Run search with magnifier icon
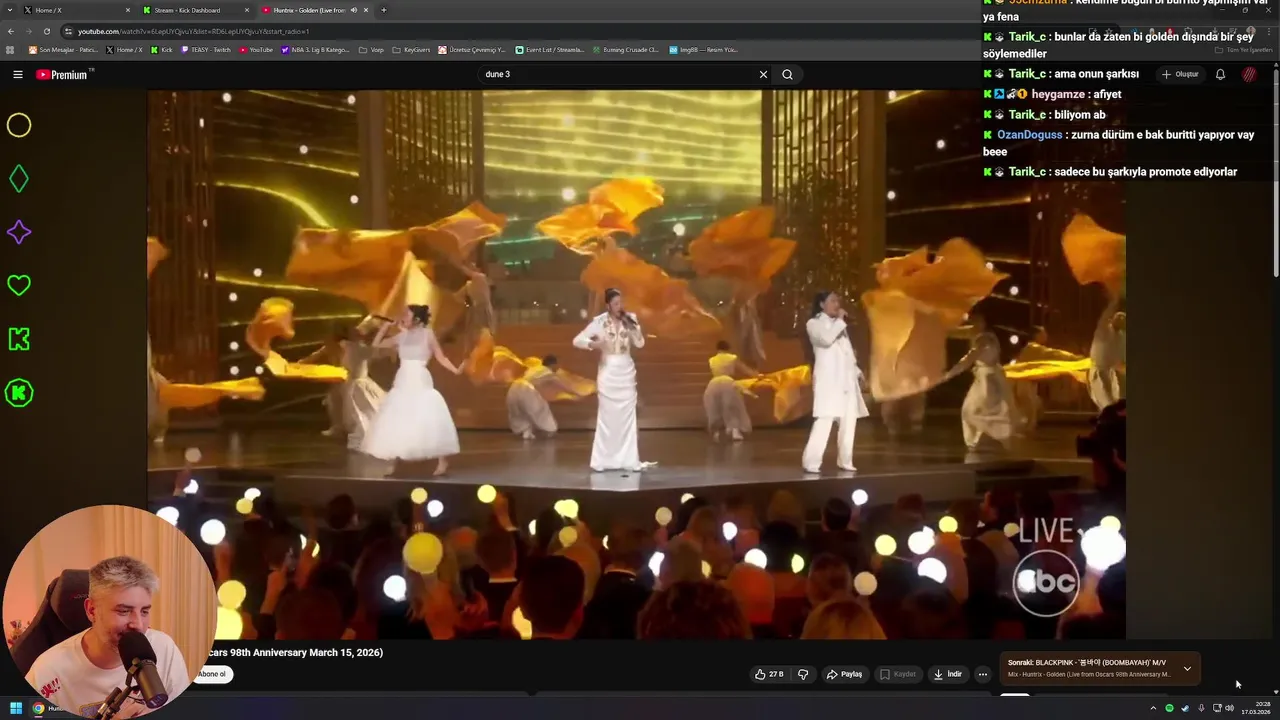Viewport: 1280px width, 720px height. pos(787,74)
